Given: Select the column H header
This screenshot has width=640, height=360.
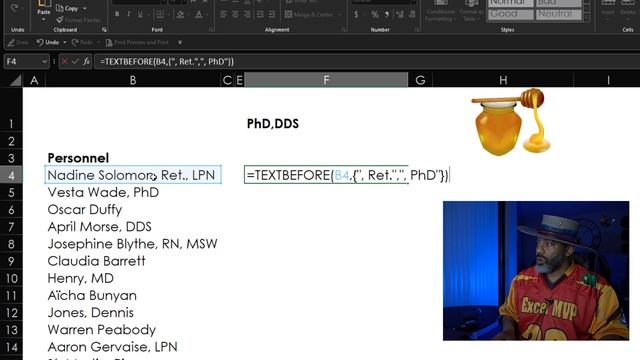Looking at the screenshot, I should pyautogui.click(x=503, y=80).
